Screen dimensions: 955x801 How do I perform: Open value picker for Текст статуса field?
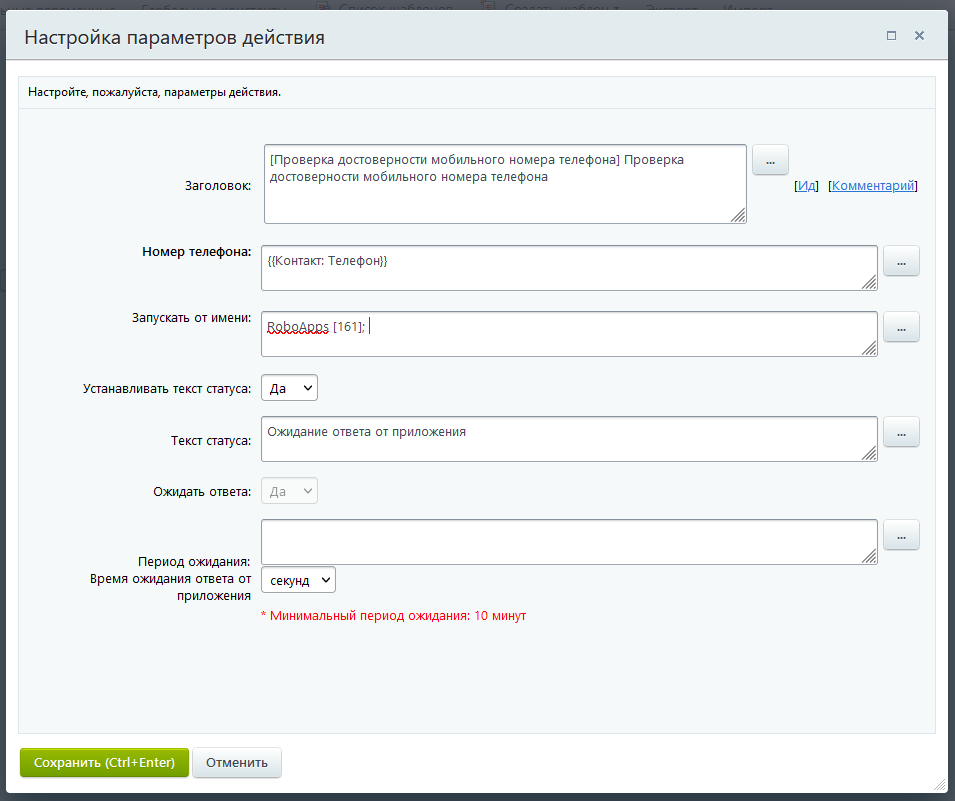pyautogui.click(x=901, y=432)
